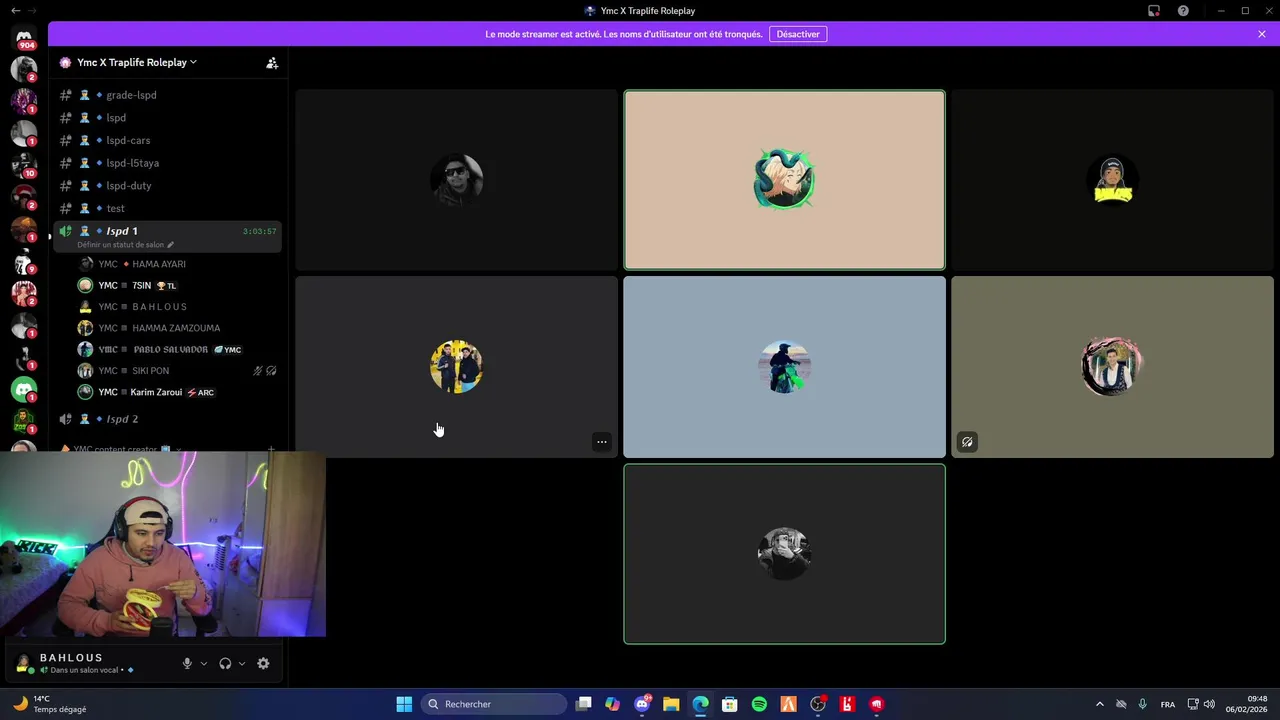Click the Désactiver streamer mode button
Screen dimensions: 1280x720
point(798,34)
